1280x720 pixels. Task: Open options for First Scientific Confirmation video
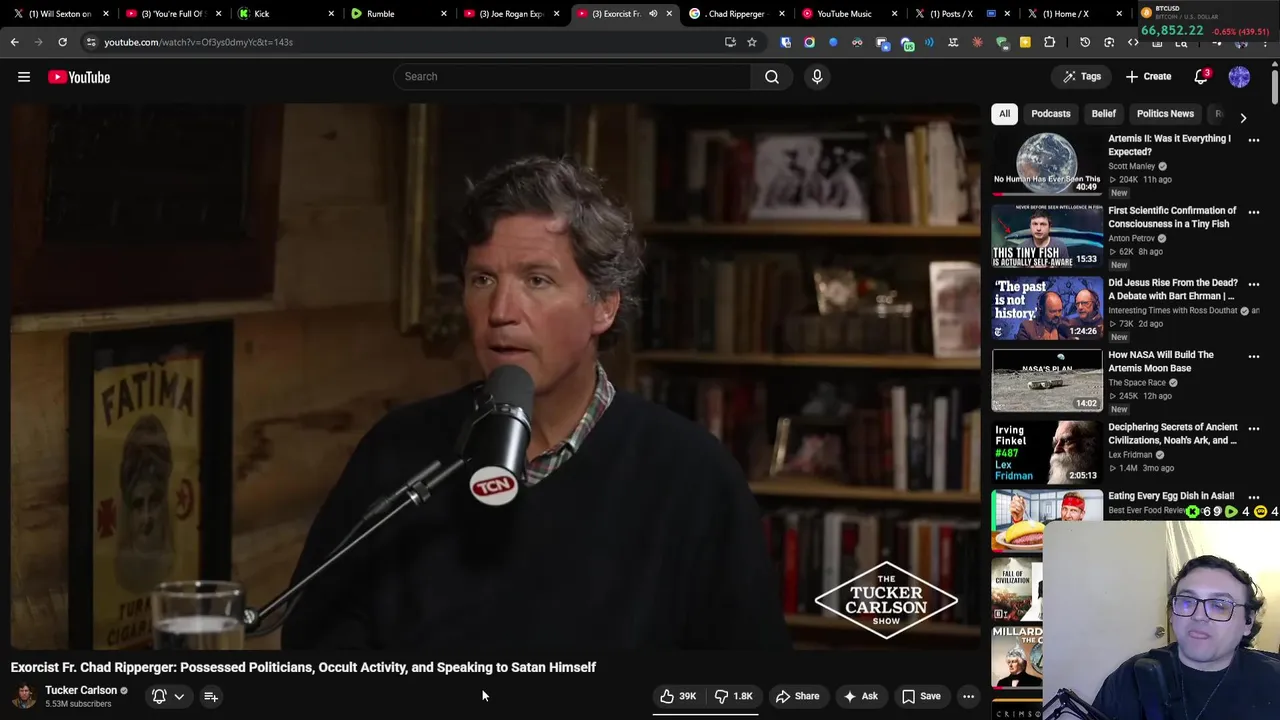[1254, 212]
